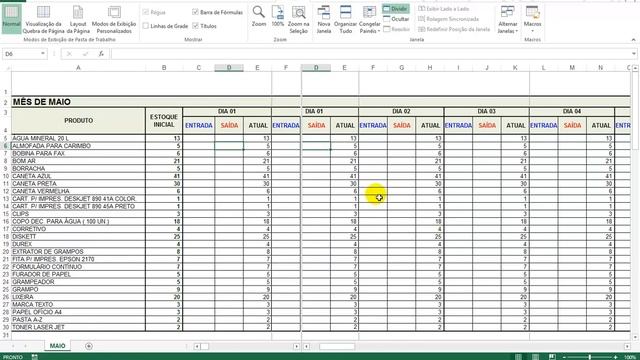Click the vertical scrollbar down arrow
The width and height of the screenshot is (640, 360).
point(635,337)
